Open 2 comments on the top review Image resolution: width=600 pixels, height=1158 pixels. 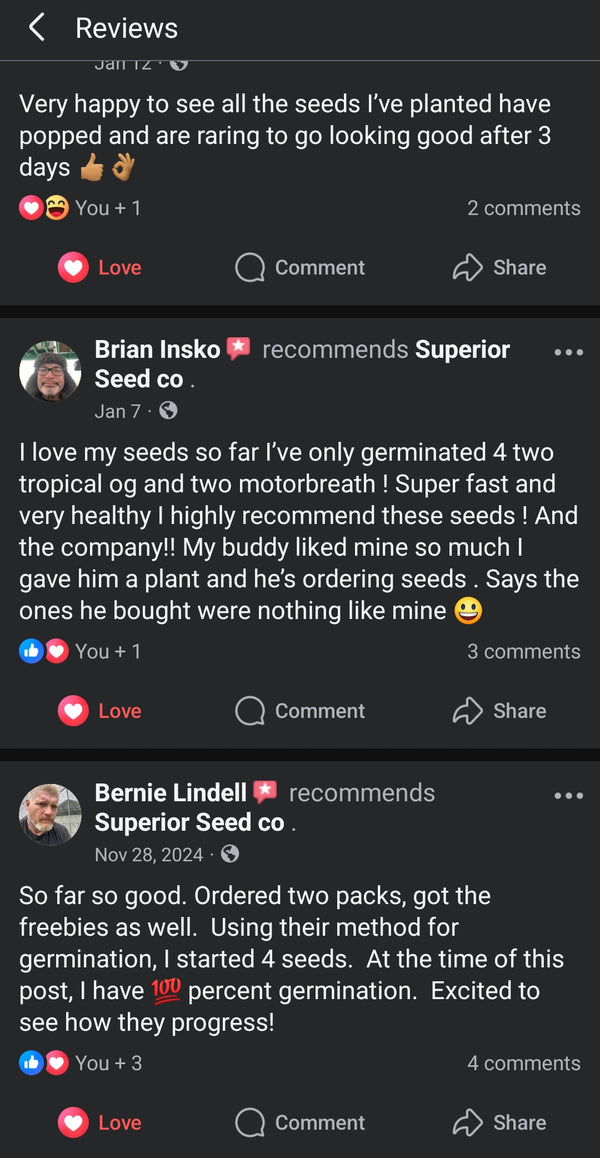[x=523, y=209]
